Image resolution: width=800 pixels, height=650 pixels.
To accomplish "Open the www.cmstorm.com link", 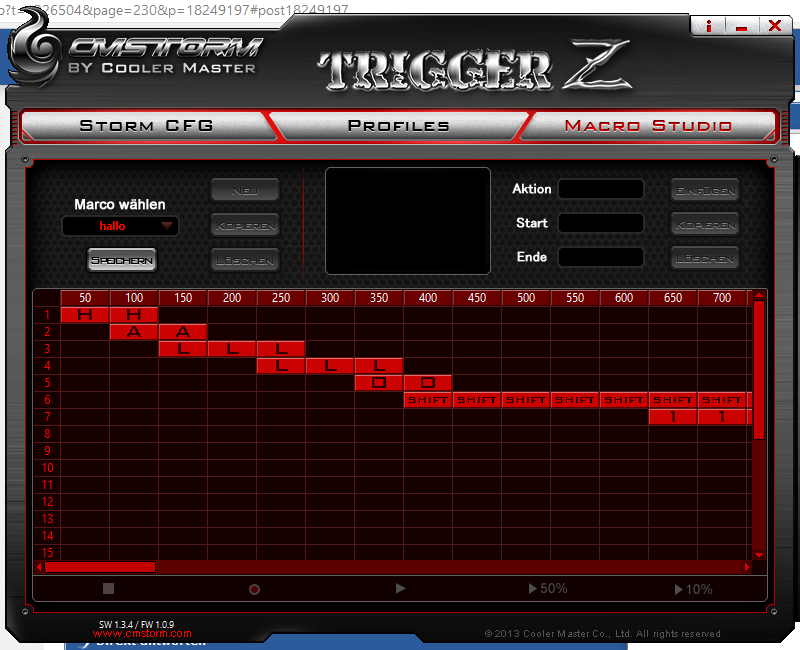I will (x=142, y=634).
